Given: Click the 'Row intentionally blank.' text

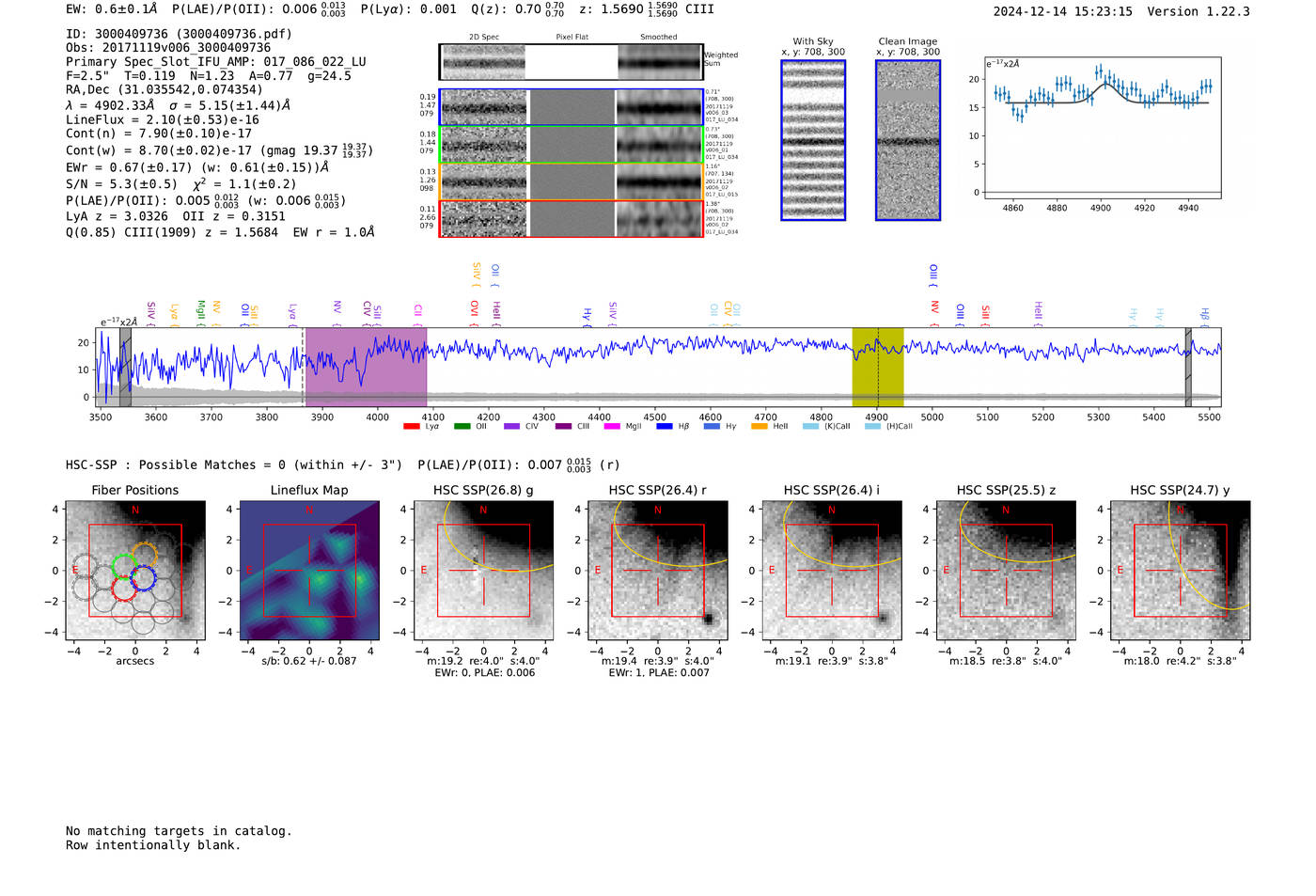Looking at the screenshot, I should pos(153,845).
